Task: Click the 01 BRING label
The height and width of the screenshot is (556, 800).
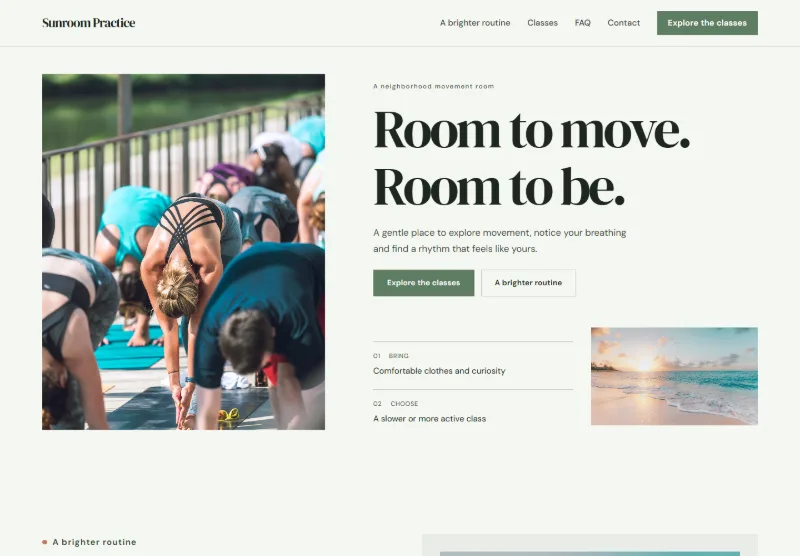Action: coord(391,356)
